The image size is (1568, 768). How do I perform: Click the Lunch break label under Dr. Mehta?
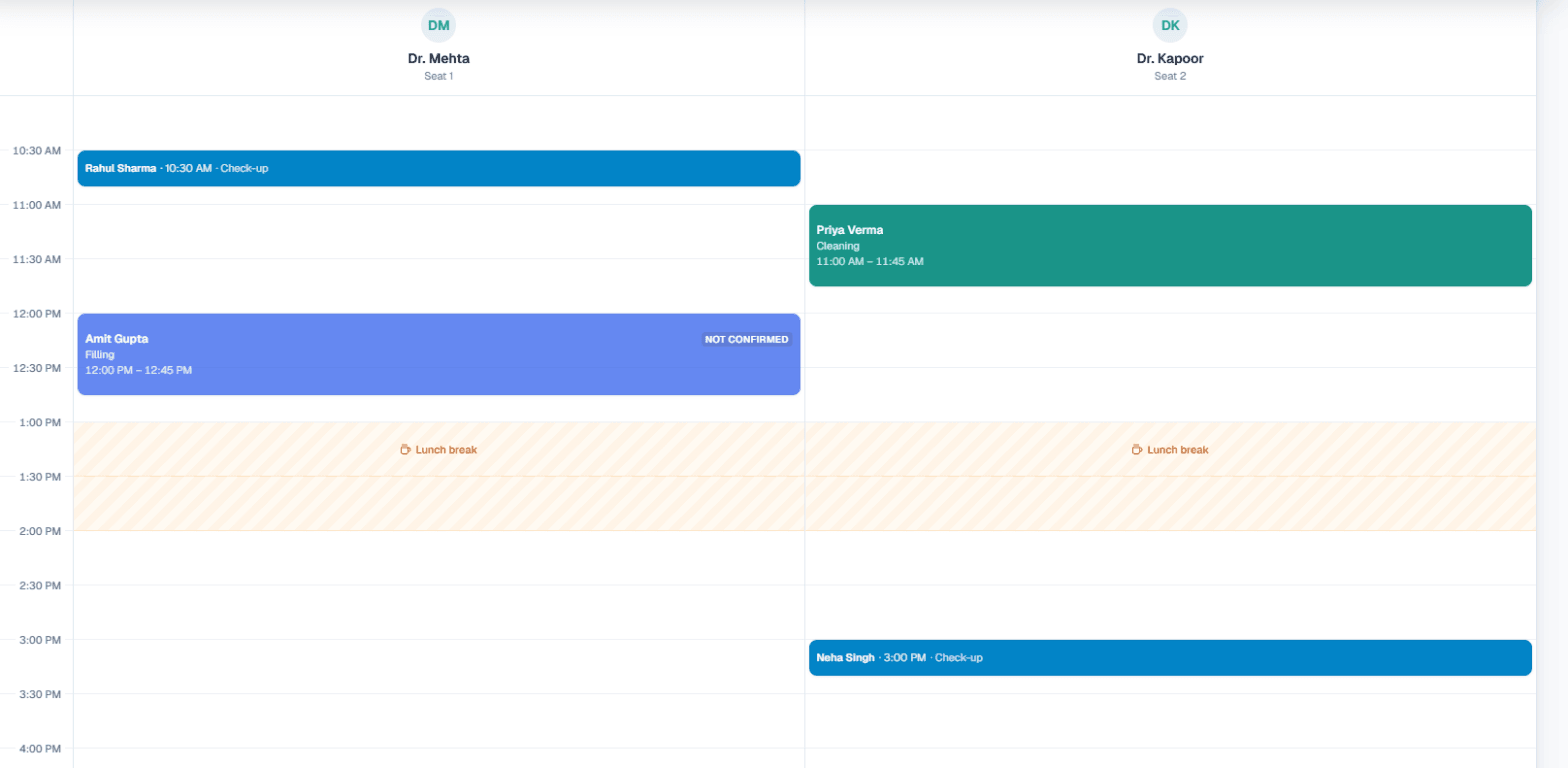pos(446,450)
